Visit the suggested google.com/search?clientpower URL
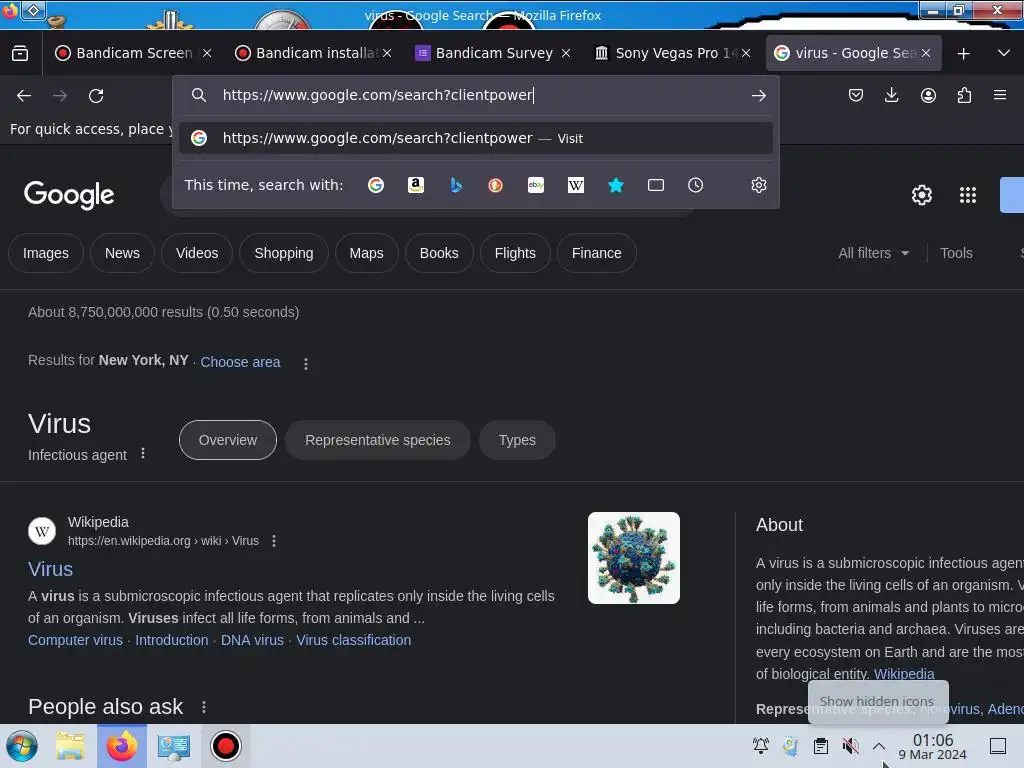Screen dimensions: 1024x768 [476, 138]
